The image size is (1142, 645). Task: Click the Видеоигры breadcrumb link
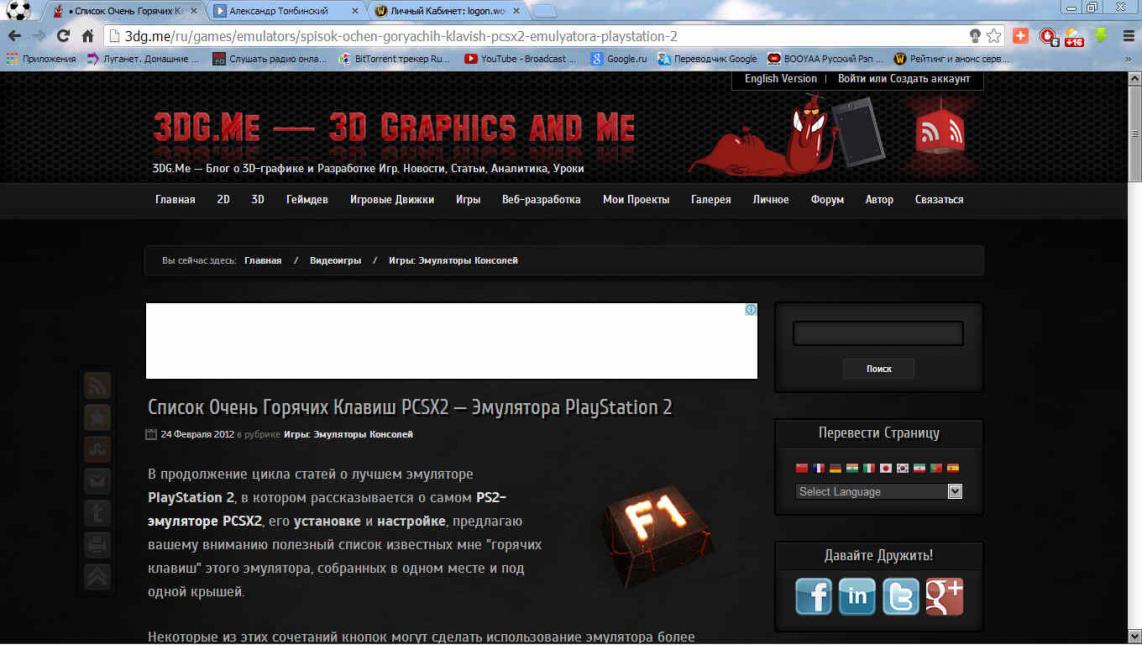point(335,261)
